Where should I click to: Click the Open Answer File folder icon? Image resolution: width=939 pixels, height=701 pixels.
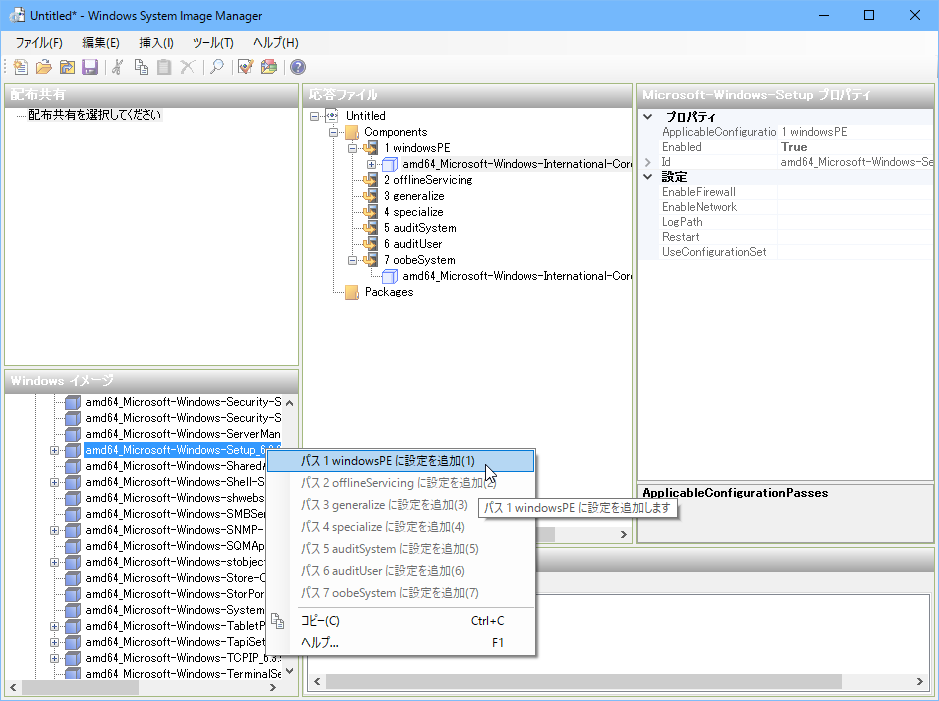coord(44,67)
